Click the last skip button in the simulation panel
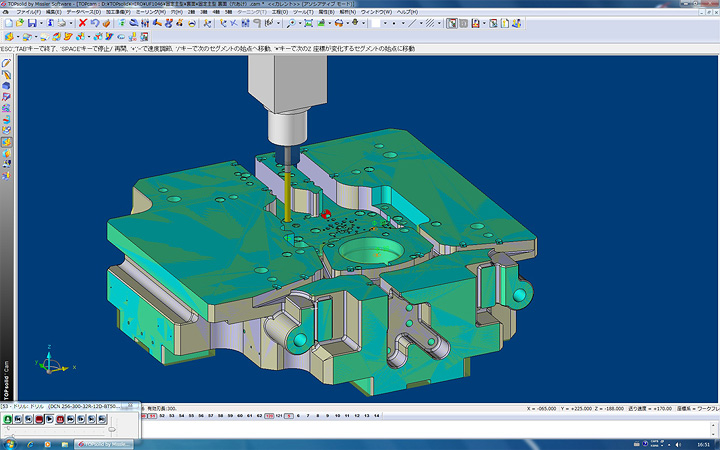720x450 pixels. point(102,419)
